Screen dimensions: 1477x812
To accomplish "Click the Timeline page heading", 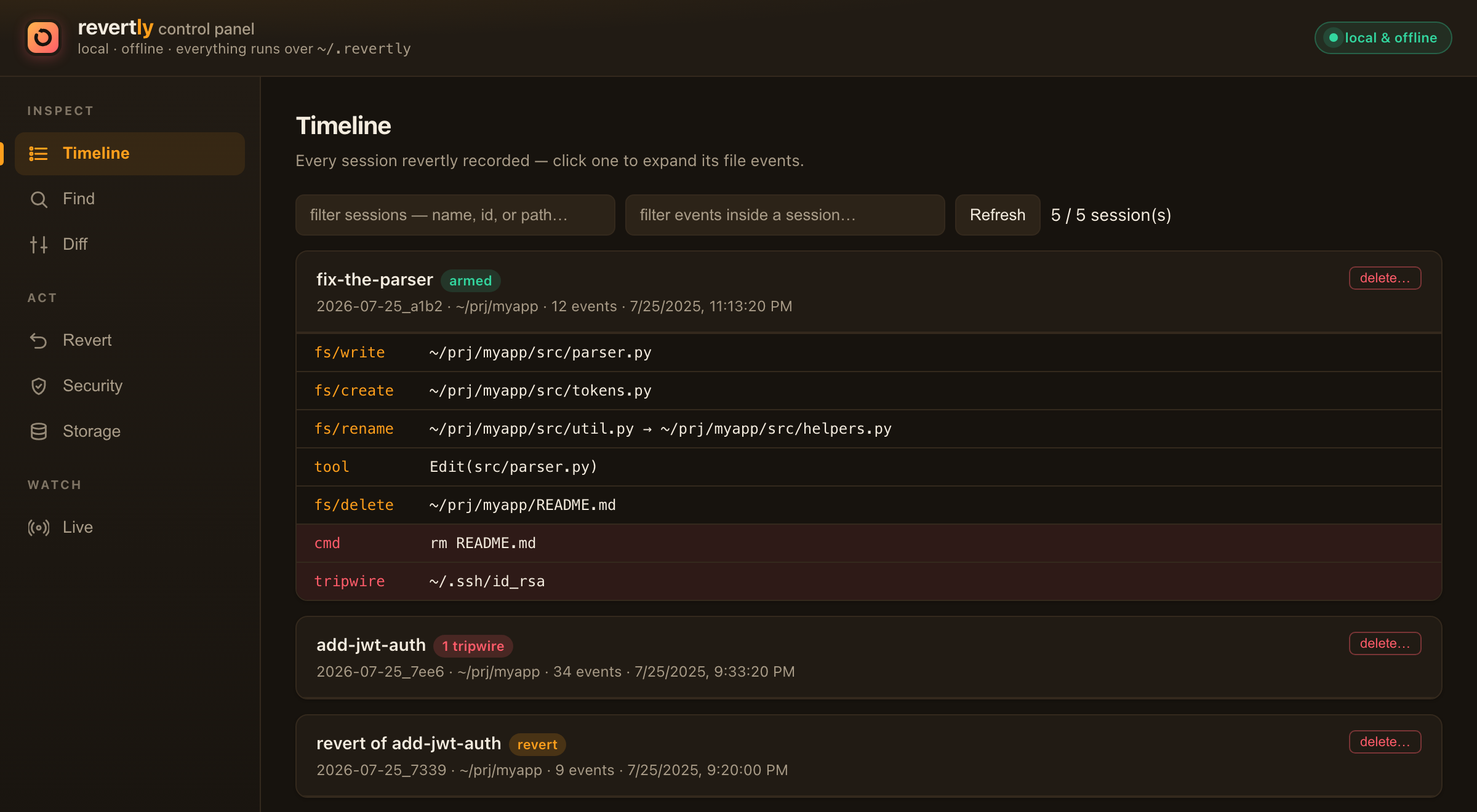I will coord(343,126).
